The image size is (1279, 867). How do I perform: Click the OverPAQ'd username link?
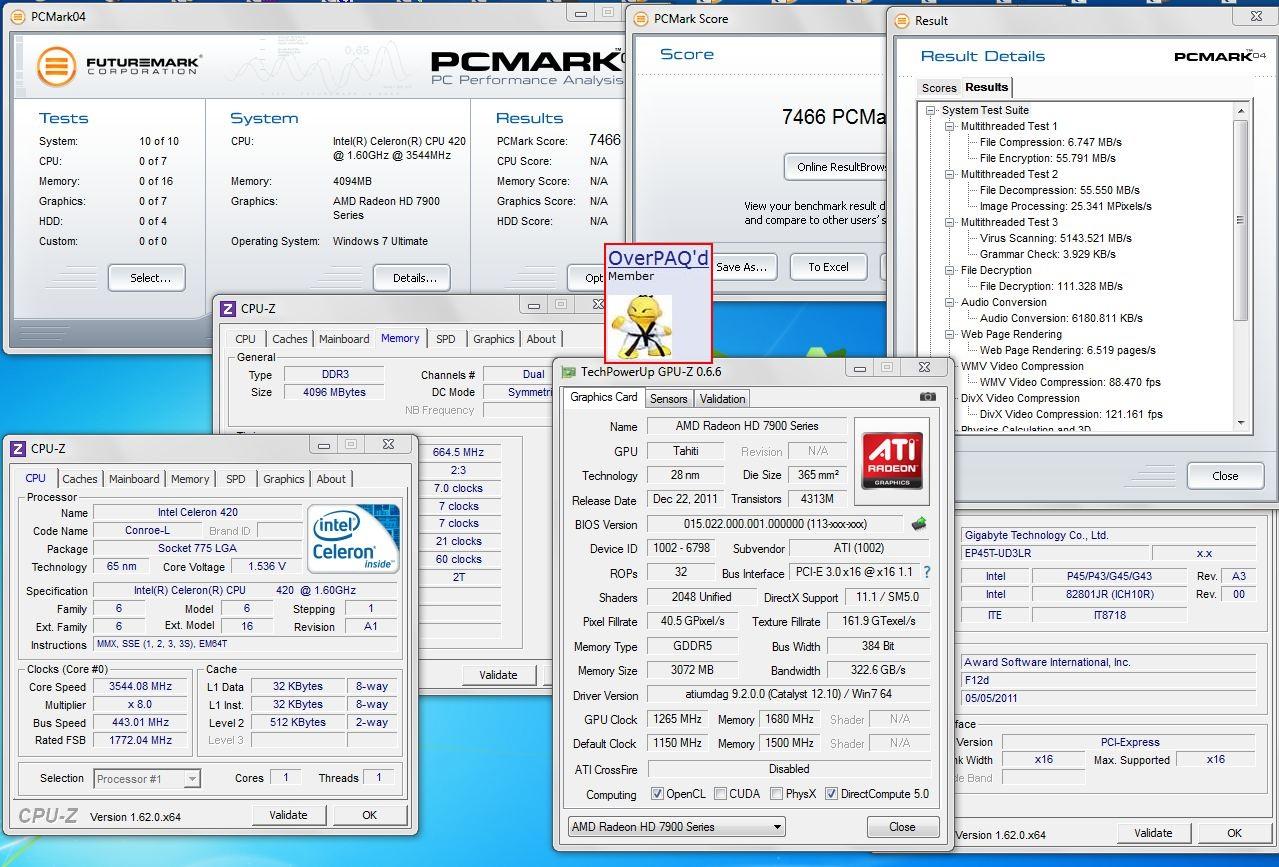tap(658, 258)
